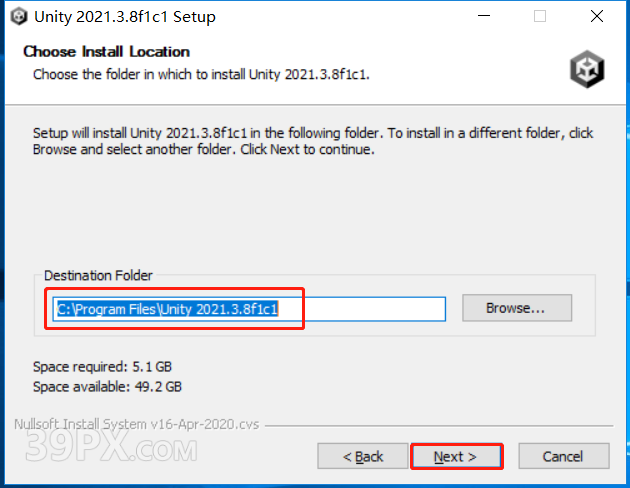Image resolution: width=630 pixels, height=488 pixels.
Task: Click the Destination Folder group label
Action: pos(98,276)
